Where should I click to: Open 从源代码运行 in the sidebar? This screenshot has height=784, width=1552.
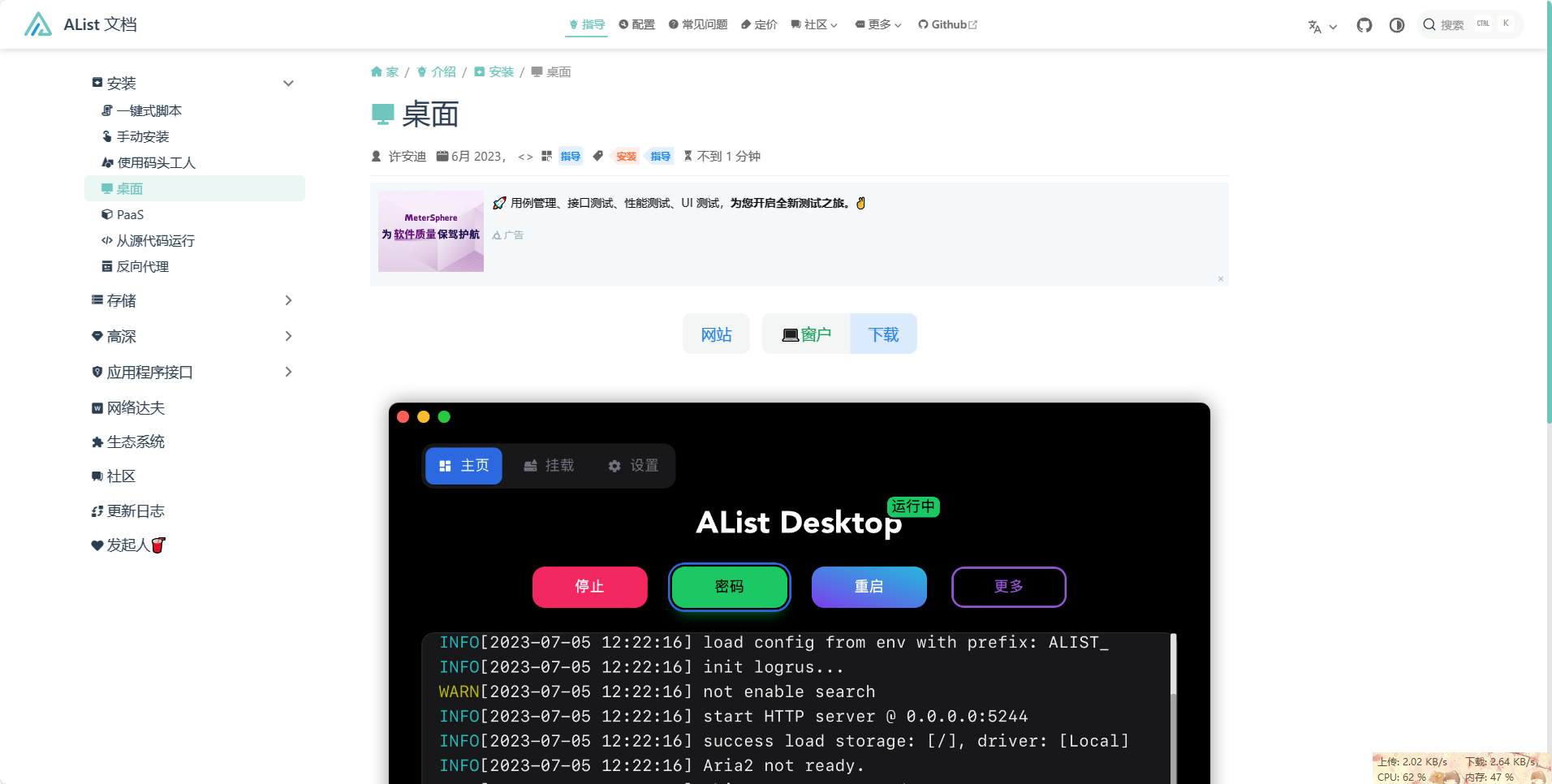(148, 240)
